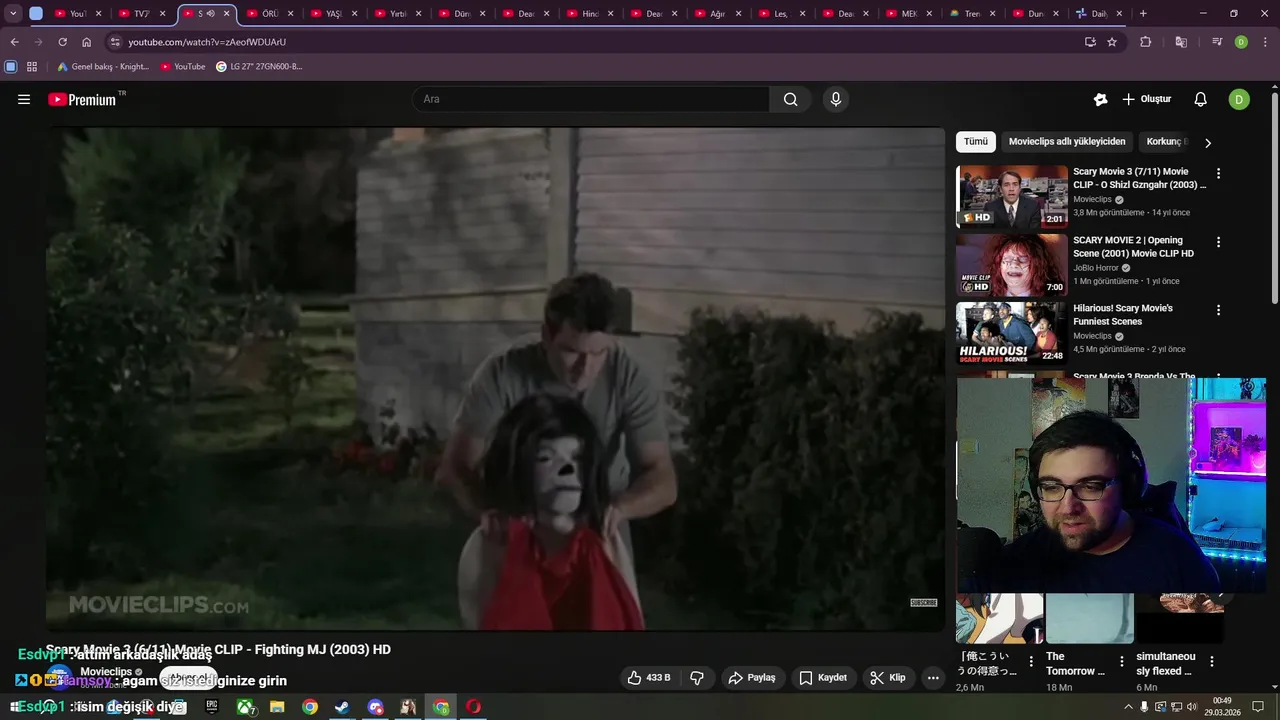Open the Movieclips channel name link
1280x720 pixels.
tap(106, 672)
